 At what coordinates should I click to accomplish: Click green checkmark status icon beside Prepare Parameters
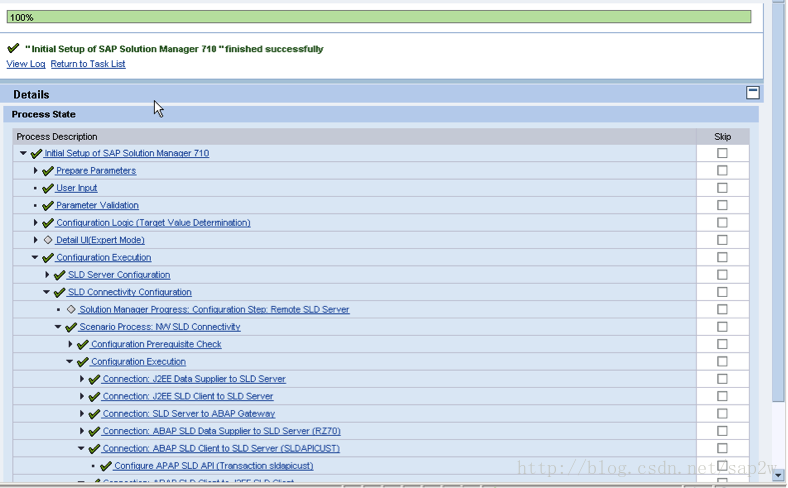point(48,171)
